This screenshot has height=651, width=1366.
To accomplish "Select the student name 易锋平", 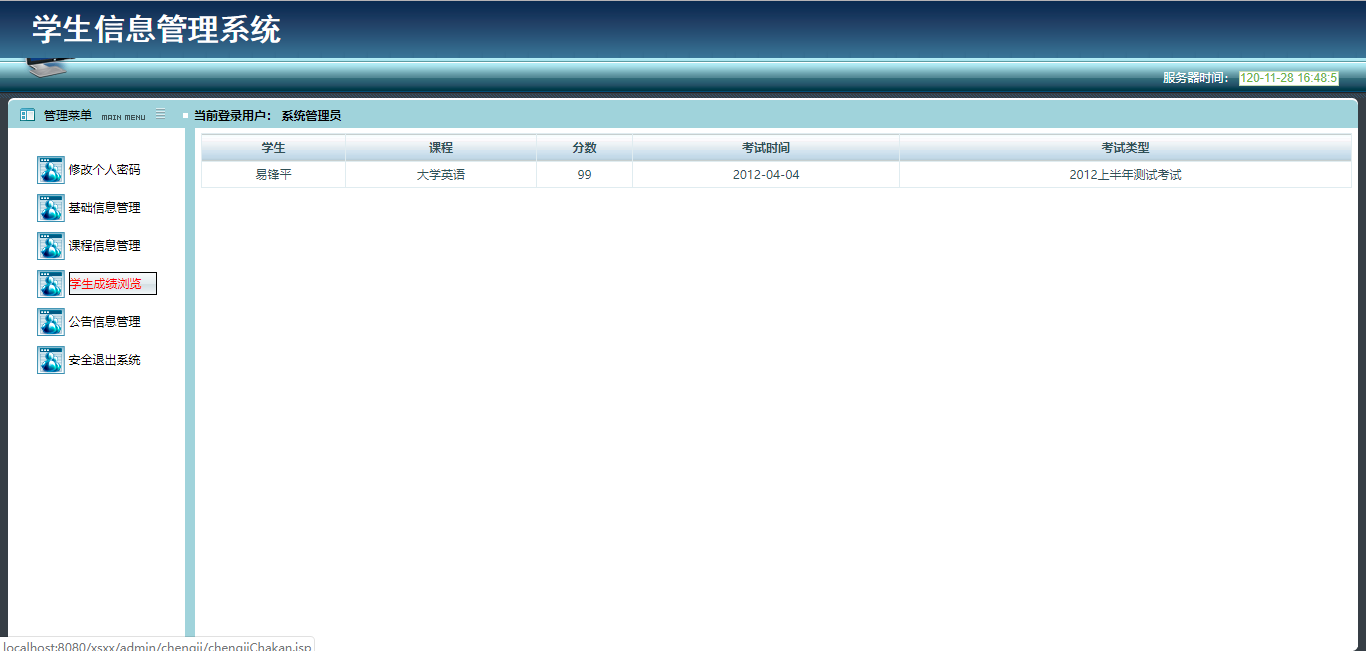I will [x=273, y=175].
